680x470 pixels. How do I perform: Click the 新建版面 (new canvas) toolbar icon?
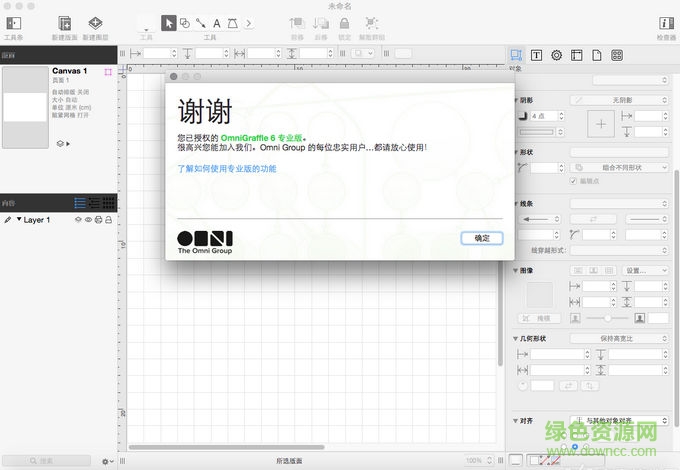[x=65, y=23]
